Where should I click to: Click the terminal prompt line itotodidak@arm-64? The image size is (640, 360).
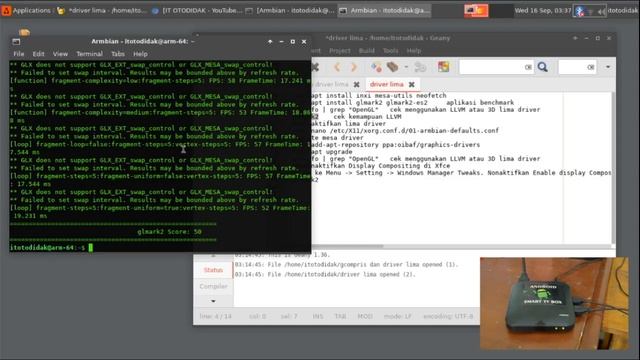[47, 247]
